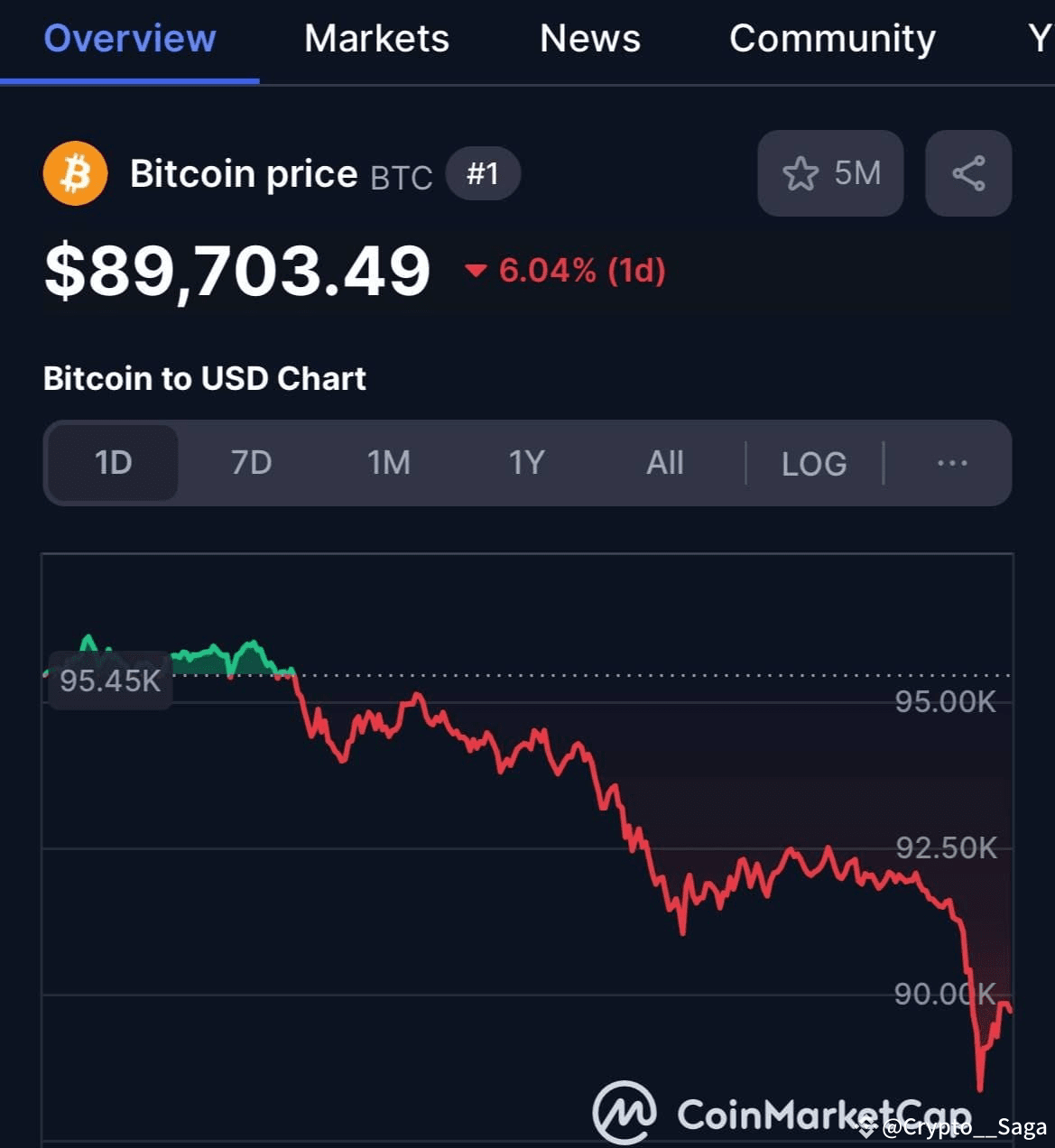Click the lowest dip point on price chart

point(980,1088)
